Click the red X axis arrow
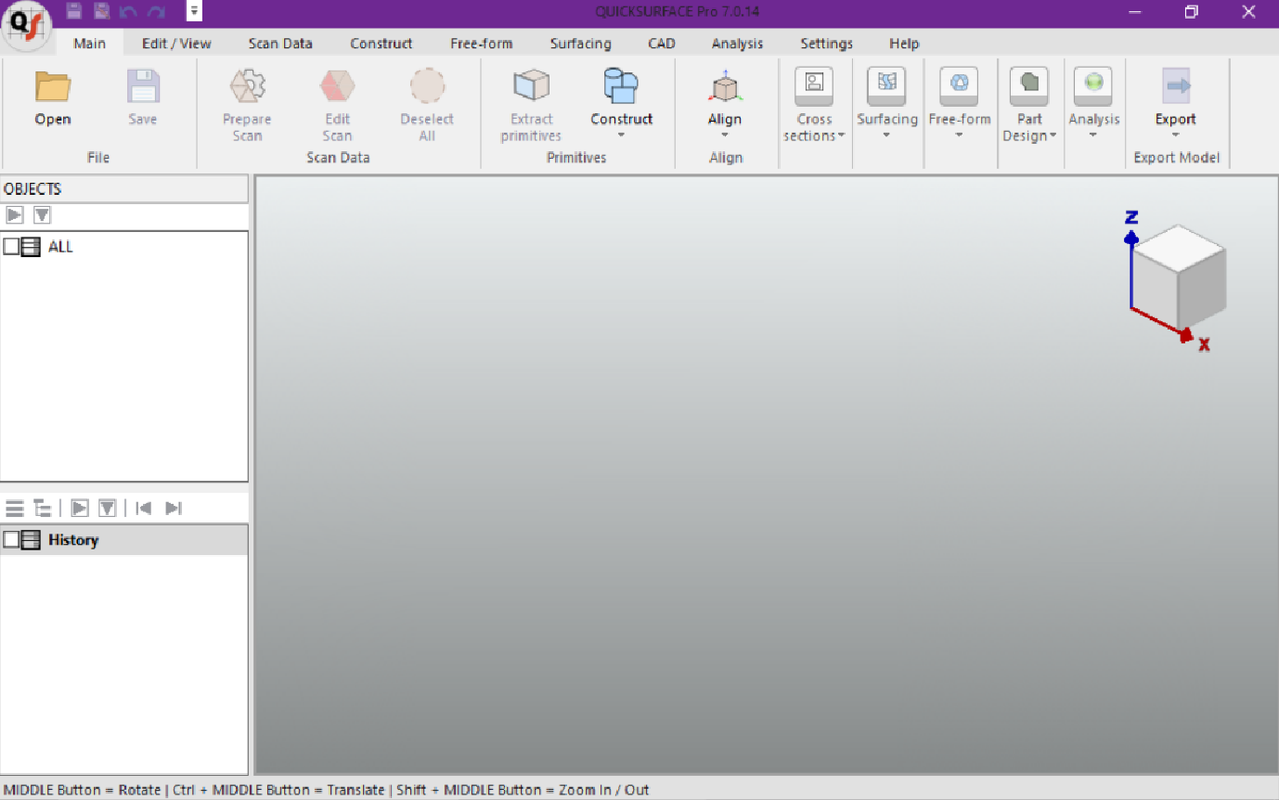The image size is (1279, 800). click(1186, 335)
